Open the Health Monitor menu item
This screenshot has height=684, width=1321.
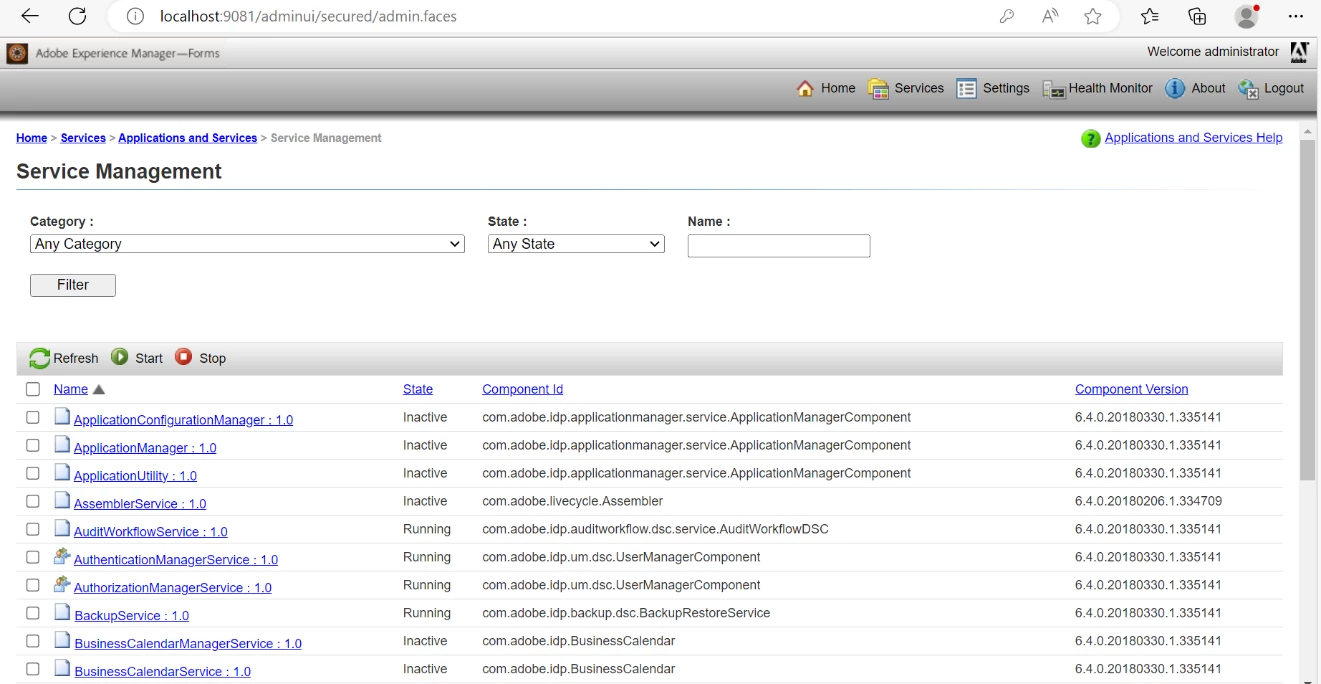pos(1110,88)
